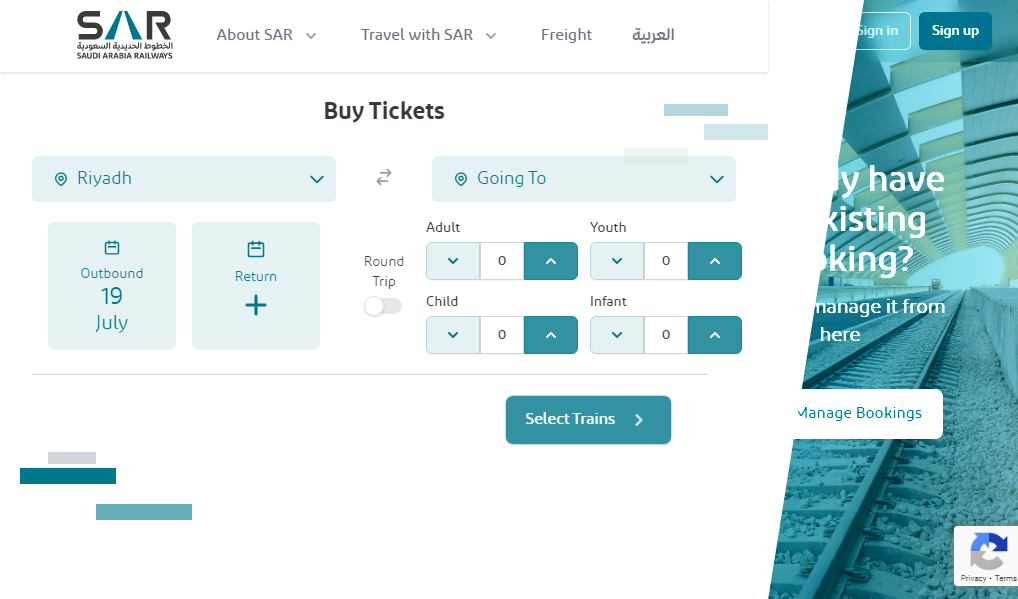The width and height of the screenshot is (1018, 599).
Task: Switch language to العربية
Action: [653, 35]
